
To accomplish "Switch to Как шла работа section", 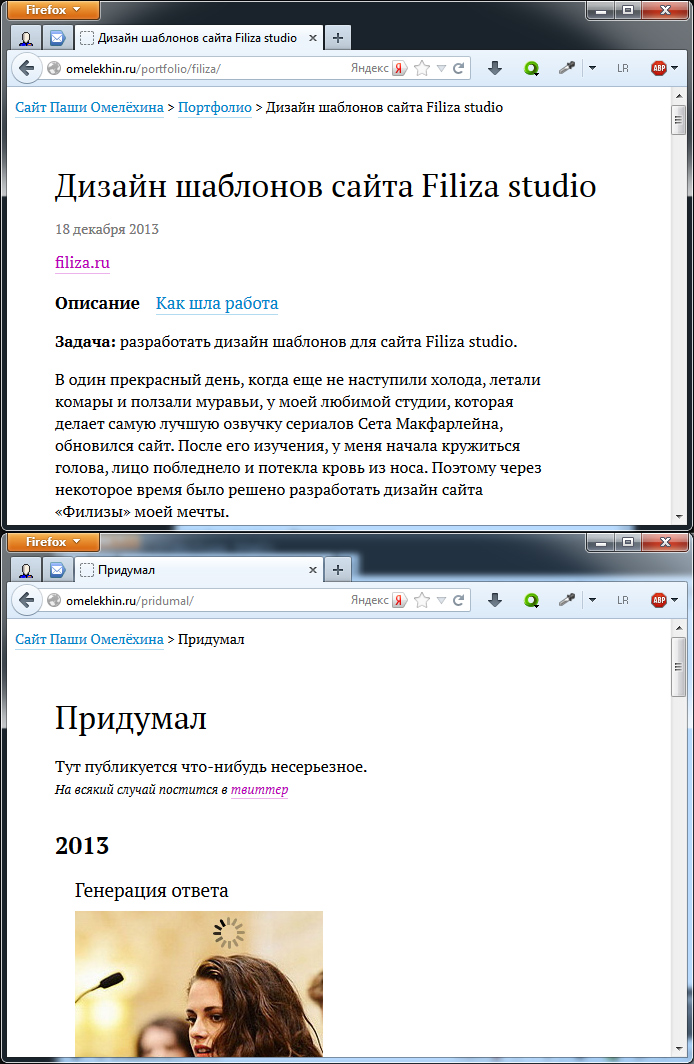I will click(217, 303).
